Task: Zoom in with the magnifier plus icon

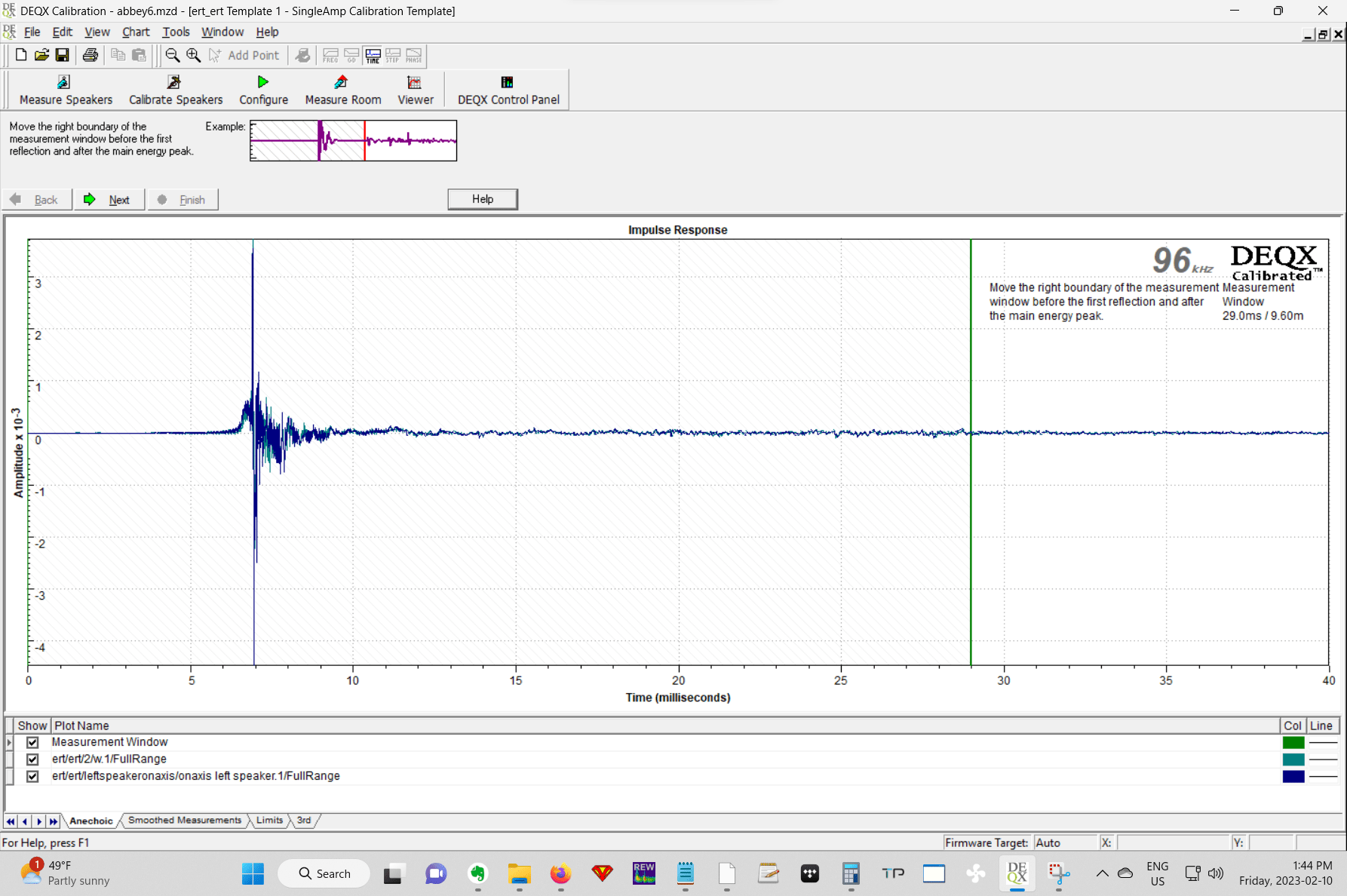Action: (x=194, y=55)
